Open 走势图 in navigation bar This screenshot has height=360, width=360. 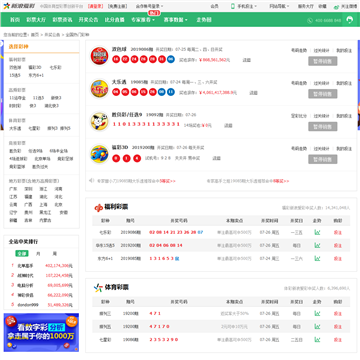pos(204,20)
